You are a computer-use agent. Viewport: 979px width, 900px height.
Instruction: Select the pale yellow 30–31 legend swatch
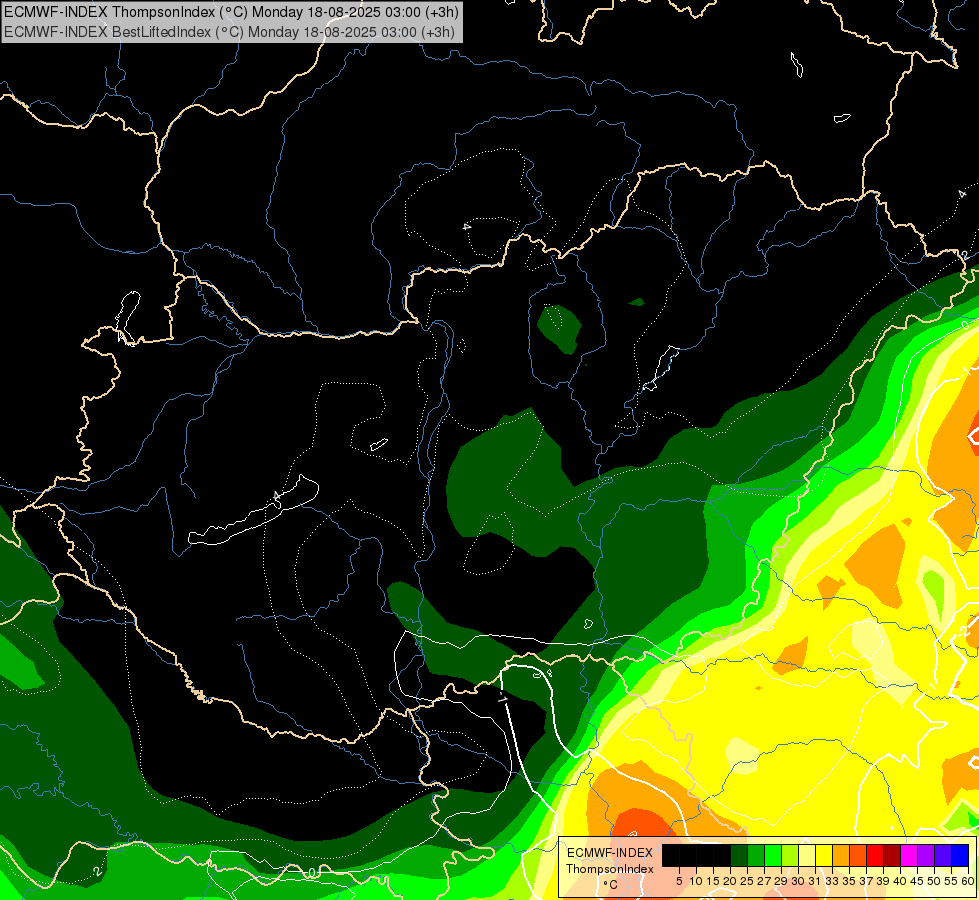[x=807, y=855]
